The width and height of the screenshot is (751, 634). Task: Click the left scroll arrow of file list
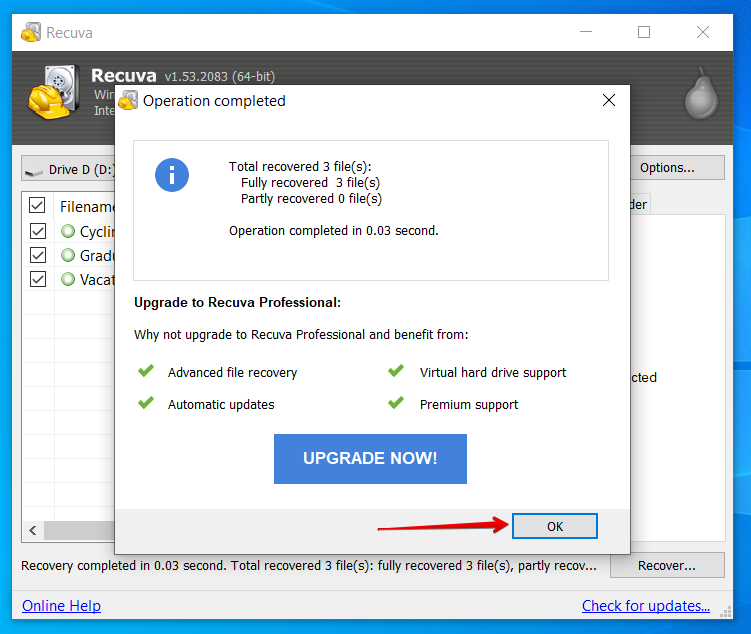[x=33, y=530]
